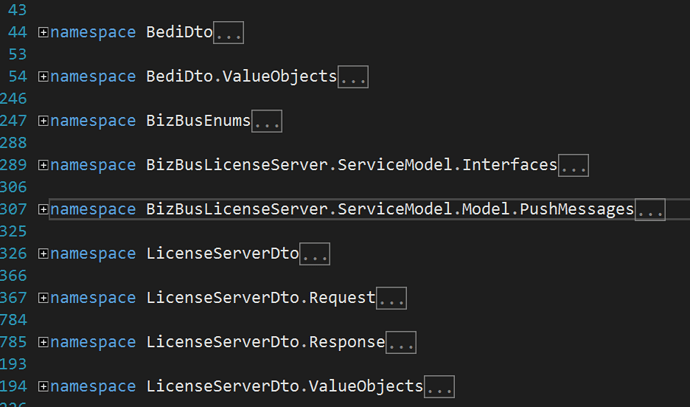
Task: Expand LicenseServerDto.ValueObjects namespace
Action: [x=43, y=386]
